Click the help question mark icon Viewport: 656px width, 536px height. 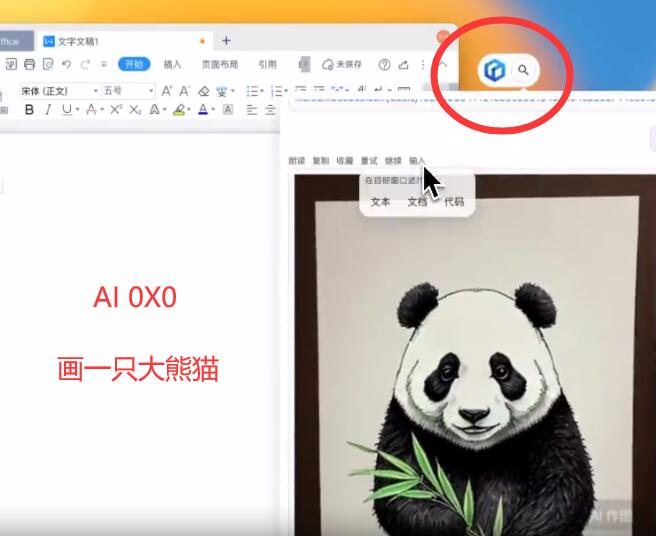(384, 65)
